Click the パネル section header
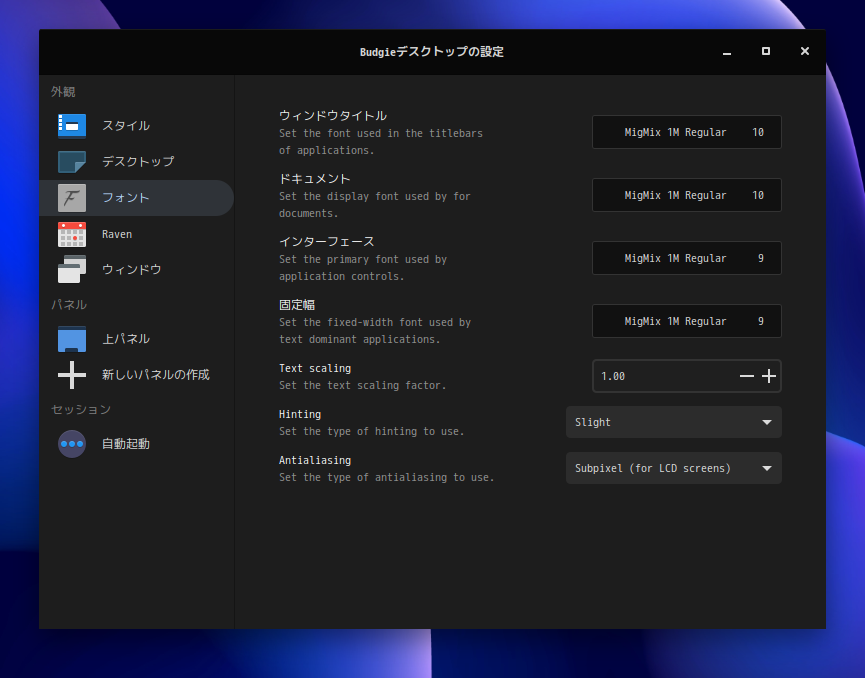Viewport: 865px width, 678px height. point(69,305)
